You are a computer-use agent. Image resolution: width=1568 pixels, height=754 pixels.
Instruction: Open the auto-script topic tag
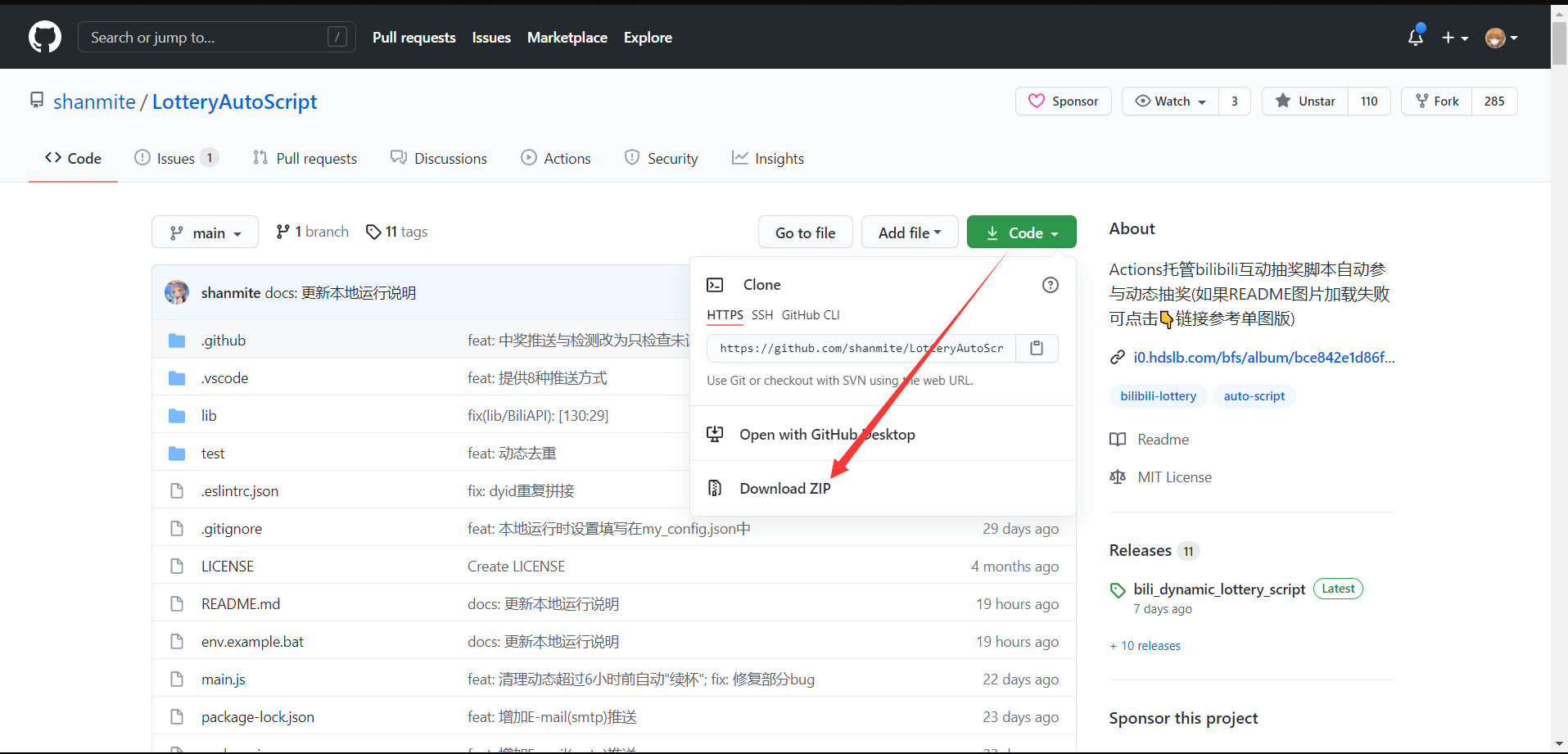[1254, 396]
